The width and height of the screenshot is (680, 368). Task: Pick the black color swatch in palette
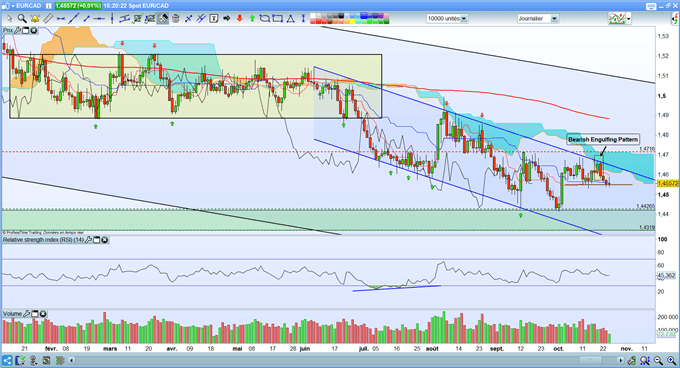tap(342, 16)
